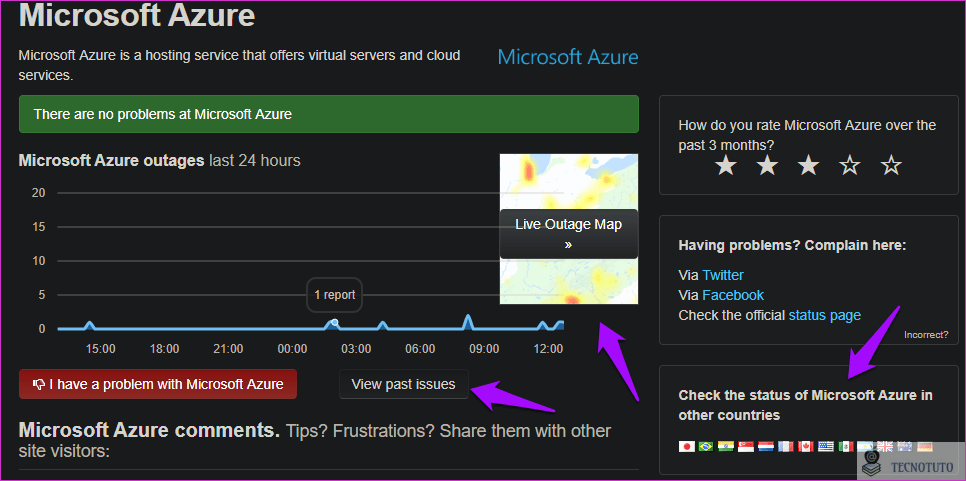Rate Microsoft Azure three stars
The image size is (966, 481).
(x=808, y=165)
